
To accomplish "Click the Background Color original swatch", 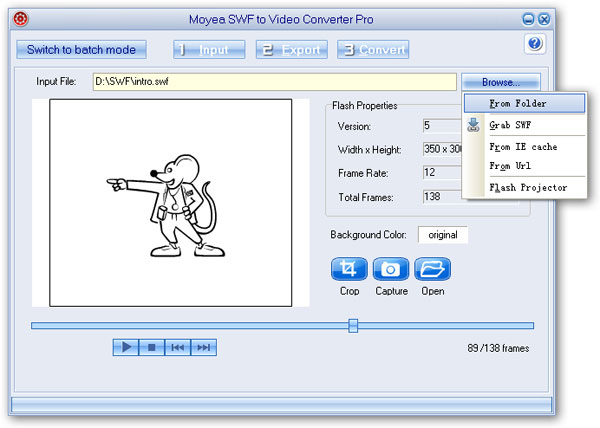I will pos(443,234).
